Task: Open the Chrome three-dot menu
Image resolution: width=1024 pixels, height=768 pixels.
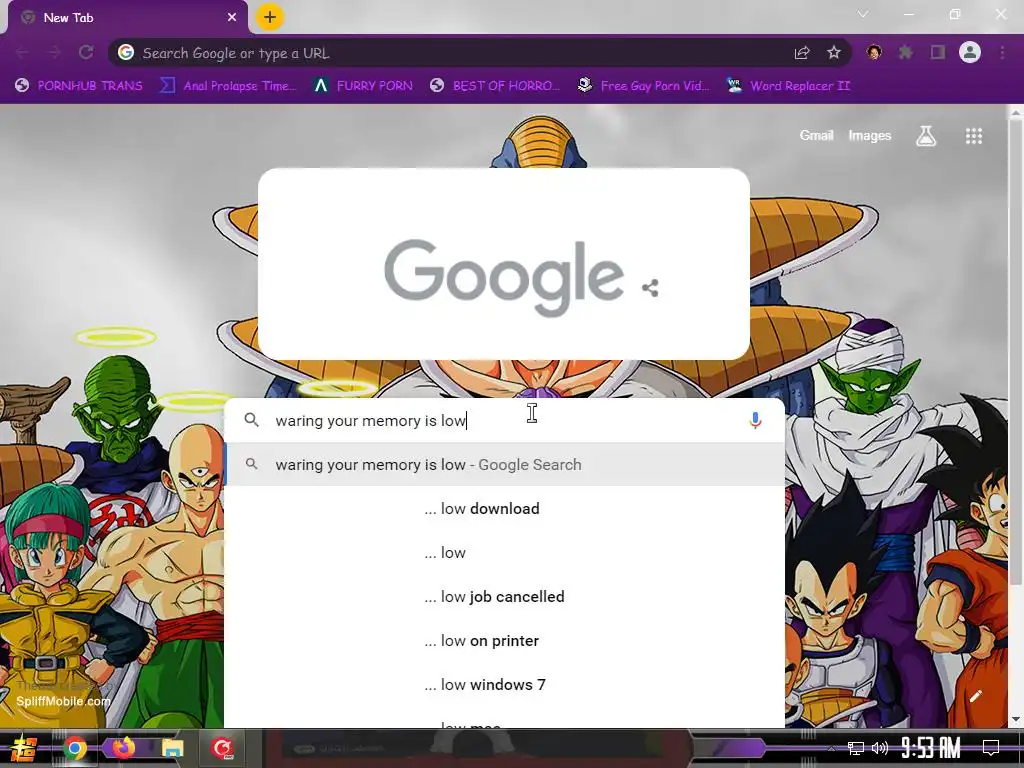Action: pos(1002,52)
